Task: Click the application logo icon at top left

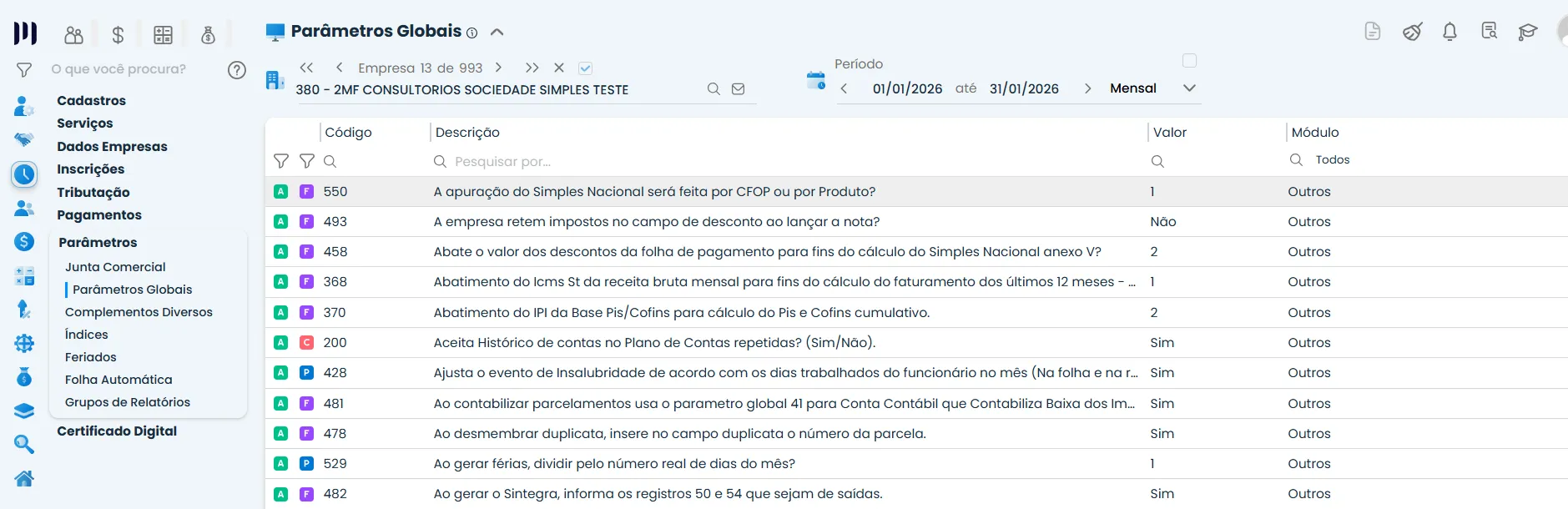Action: click(25, 33)
